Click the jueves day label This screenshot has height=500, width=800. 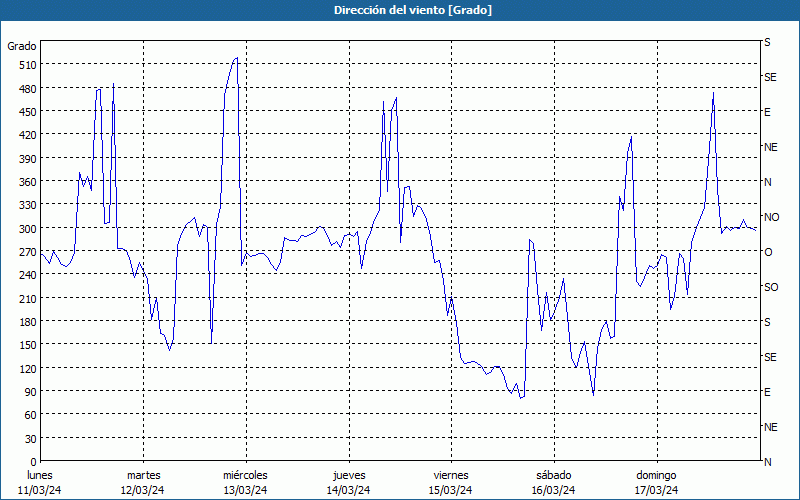(349, 476)
